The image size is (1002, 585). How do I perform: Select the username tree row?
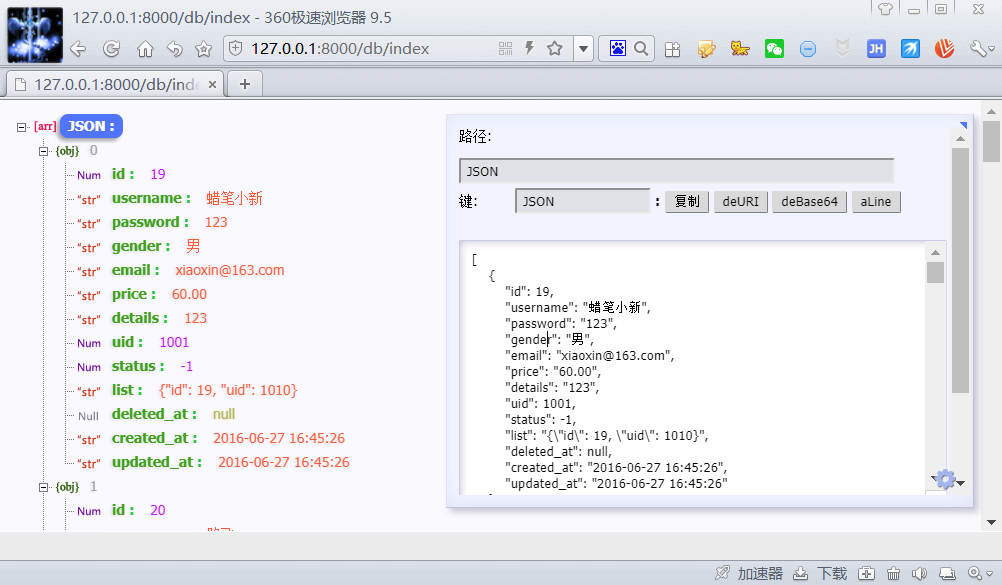pos(169,198)
